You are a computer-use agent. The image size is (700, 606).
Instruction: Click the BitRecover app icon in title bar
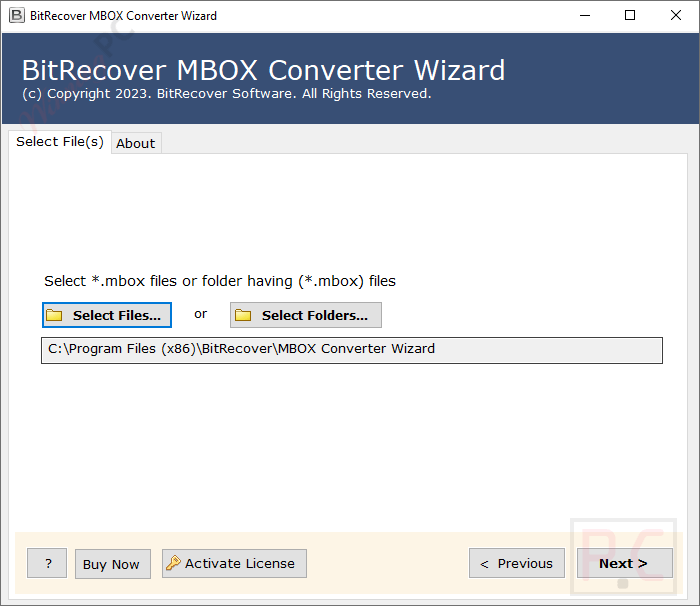coord(17,15)
